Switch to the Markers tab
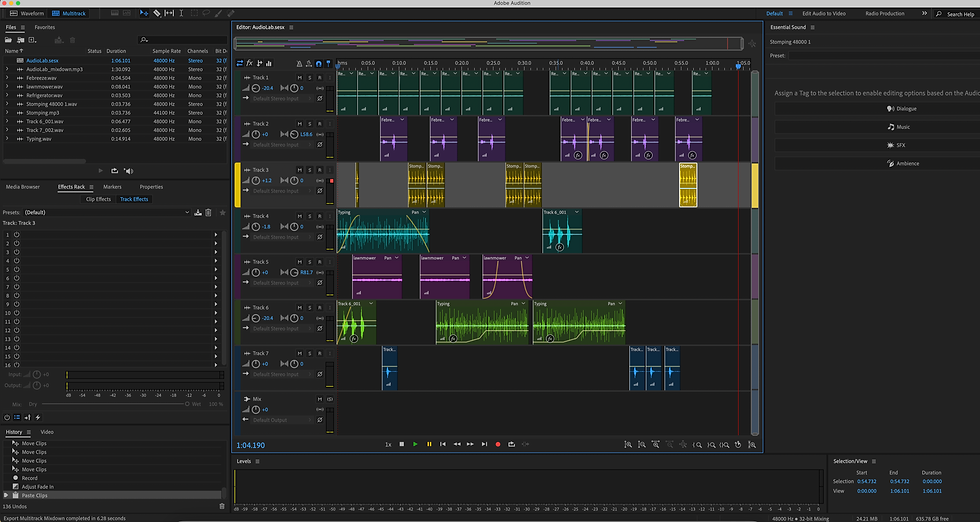This screenshot has width=980, height=522. [x=112, y=186]
